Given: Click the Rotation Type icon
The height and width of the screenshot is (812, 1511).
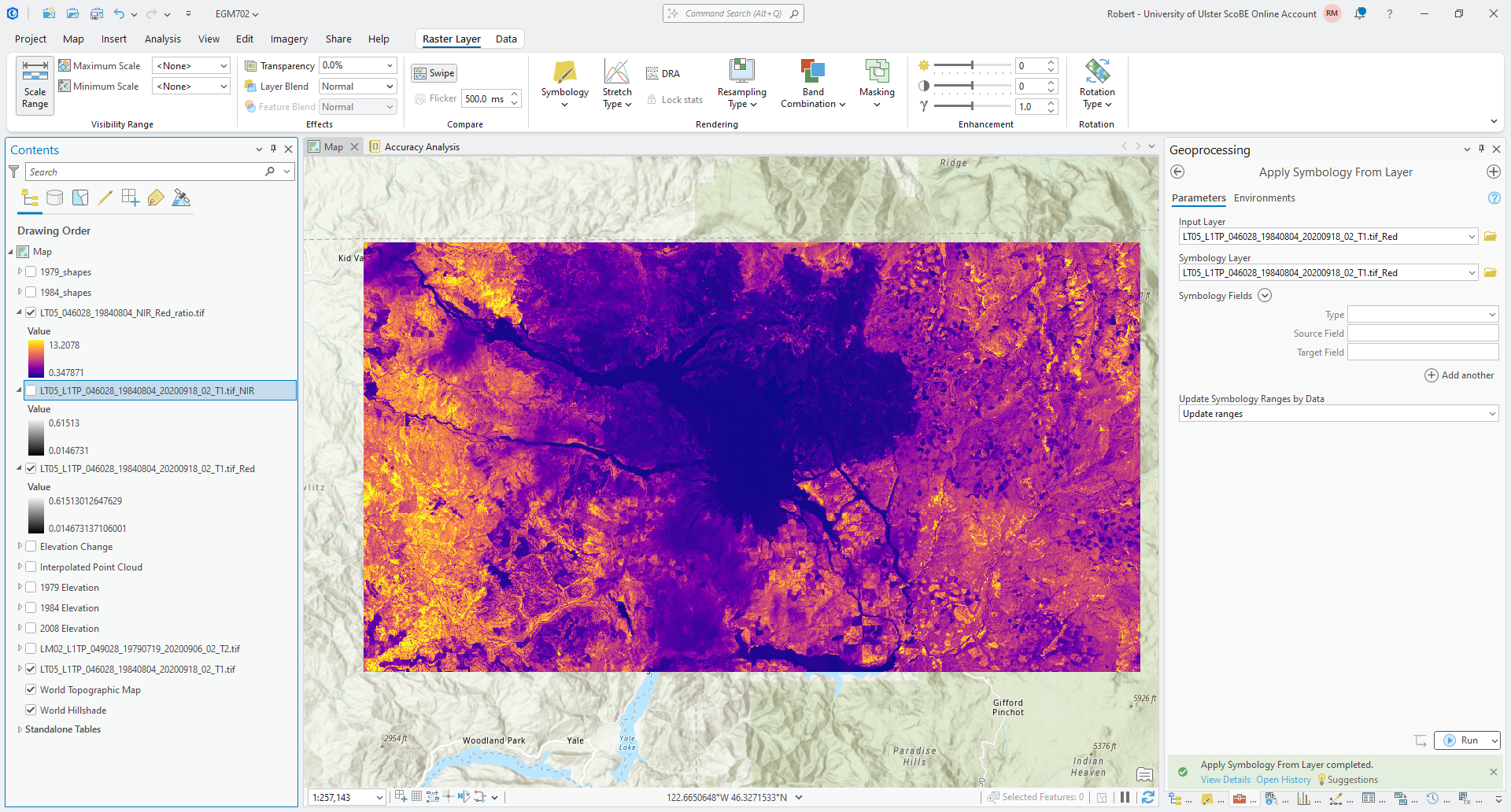Looking at the screenshot, I should click(1096, 72).
